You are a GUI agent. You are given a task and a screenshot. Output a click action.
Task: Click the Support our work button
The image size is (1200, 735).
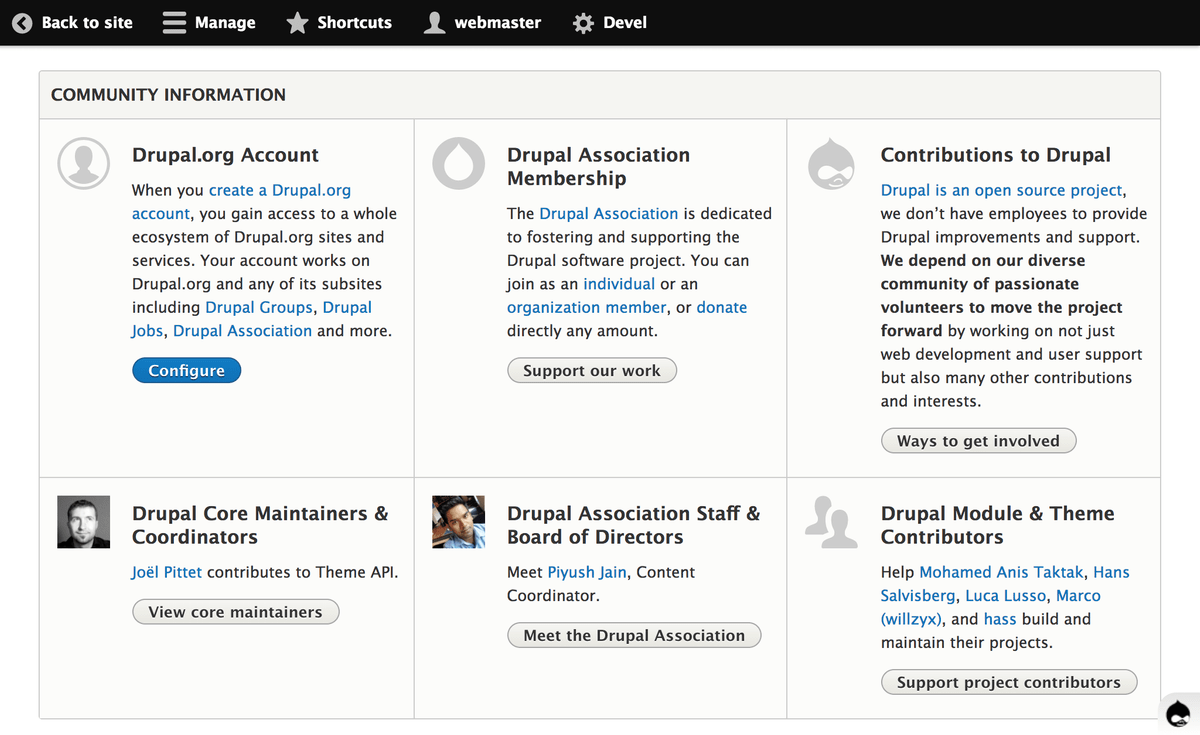click(x=592, y=370)
